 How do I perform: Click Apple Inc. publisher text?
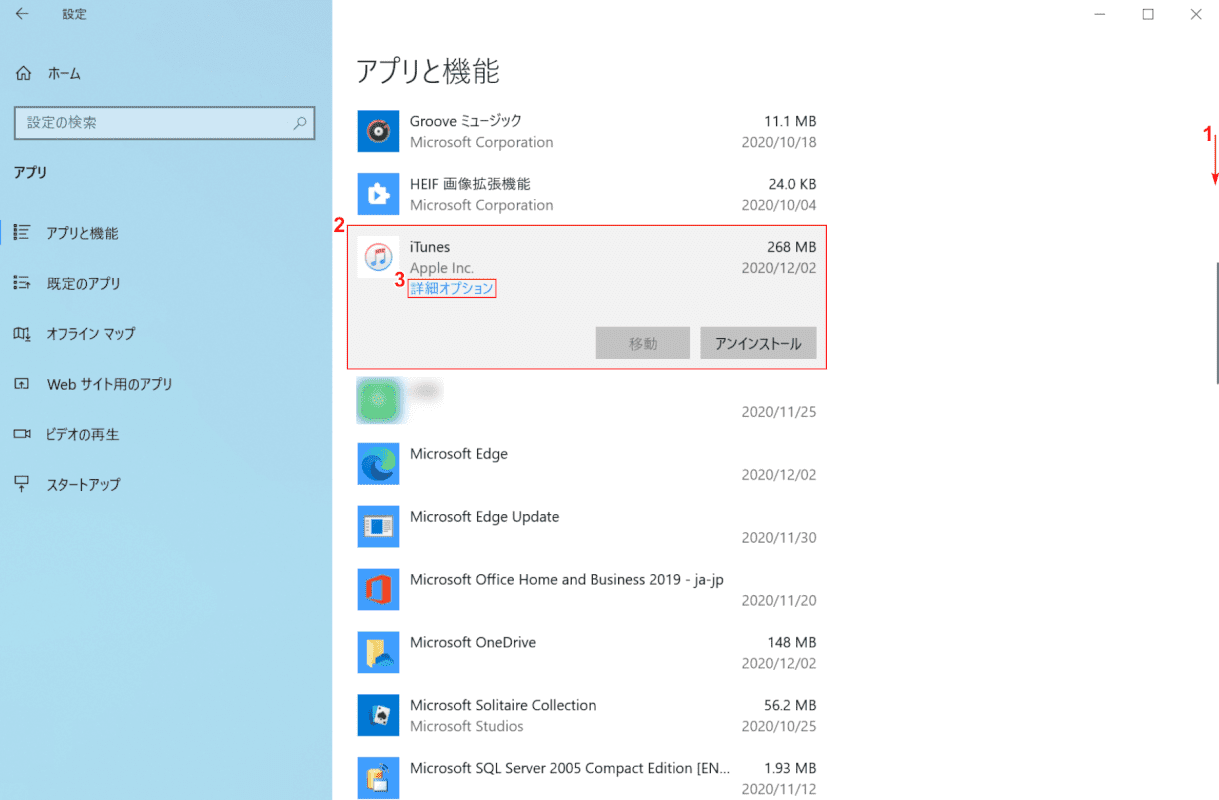click(442, 268)
